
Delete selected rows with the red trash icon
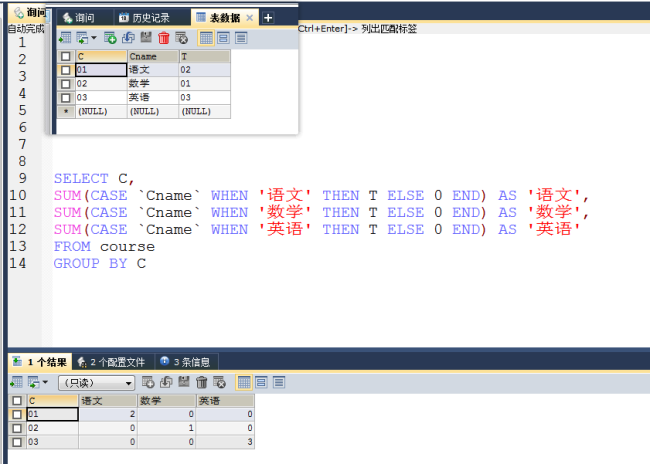(164, 38)
